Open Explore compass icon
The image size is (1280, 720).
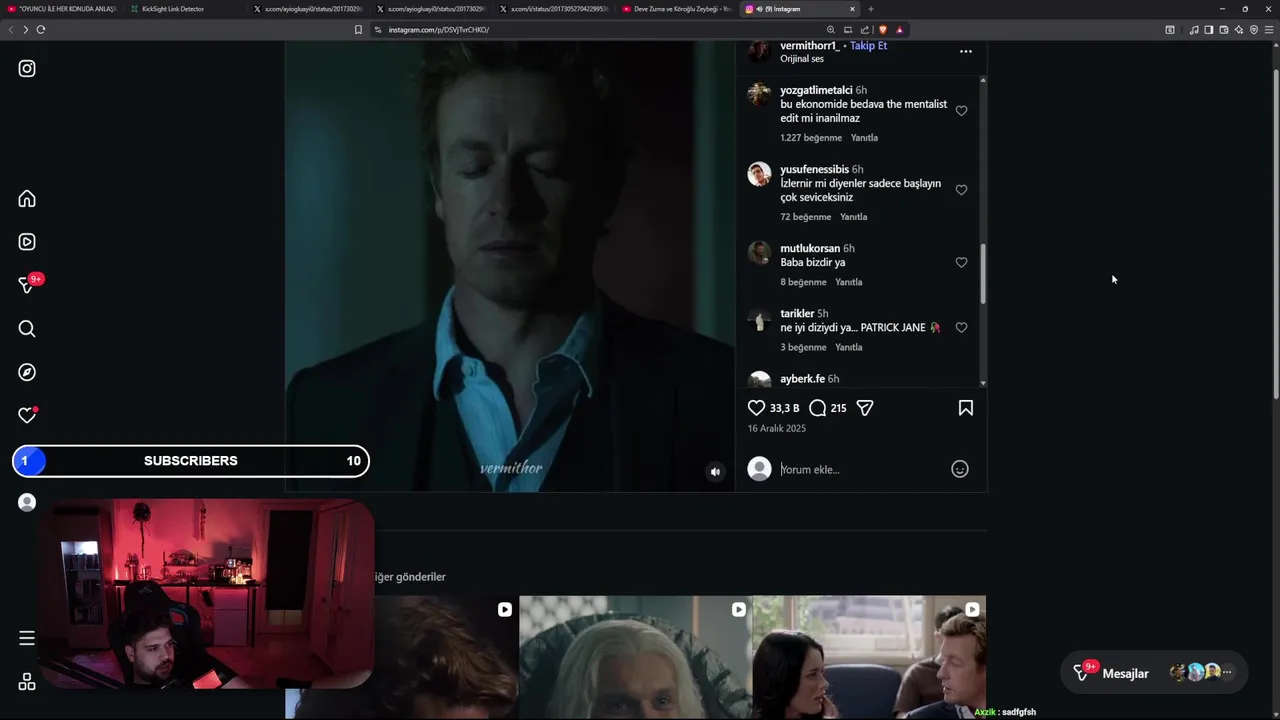click(27, 372)
